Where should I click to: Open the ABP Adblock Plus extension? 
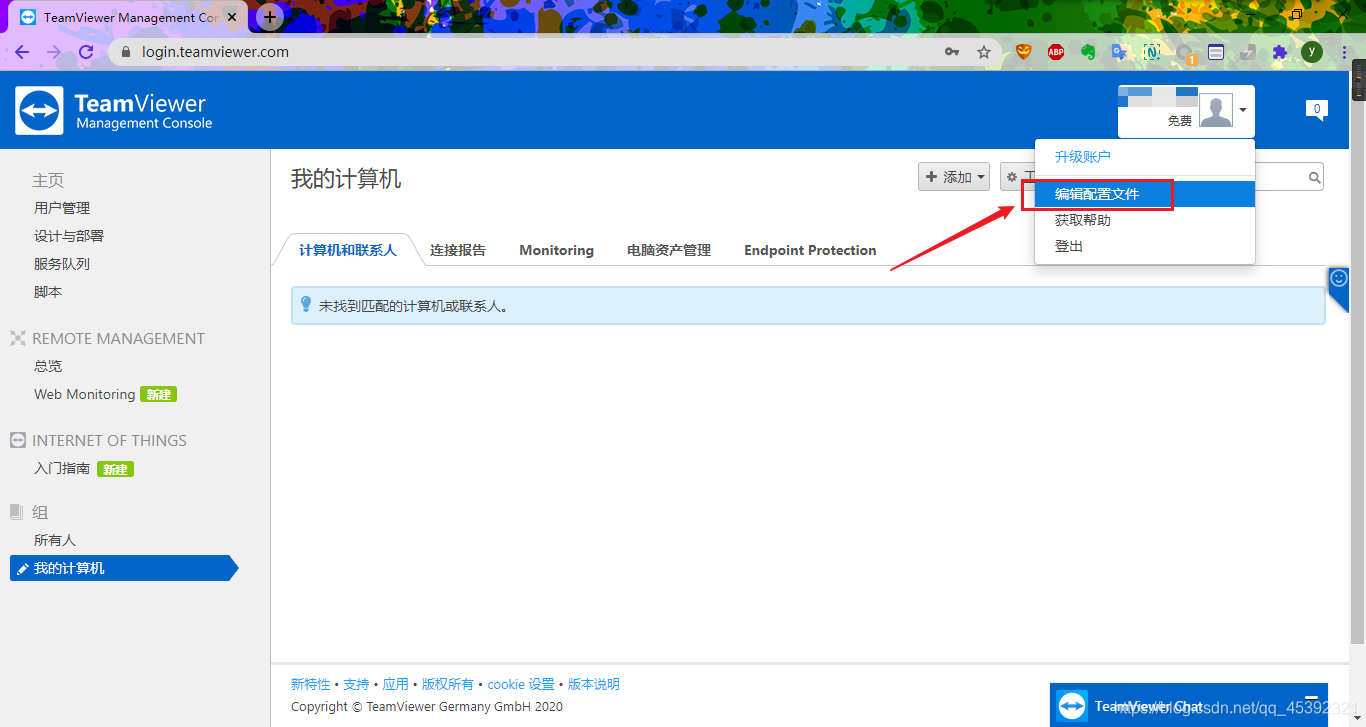tap(1056, 52)
